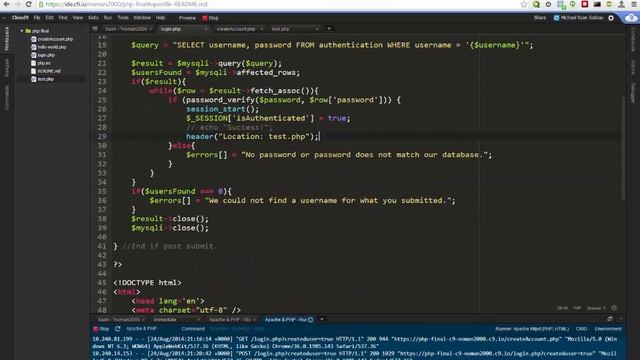Open Chrome hamburger menu

633,4
